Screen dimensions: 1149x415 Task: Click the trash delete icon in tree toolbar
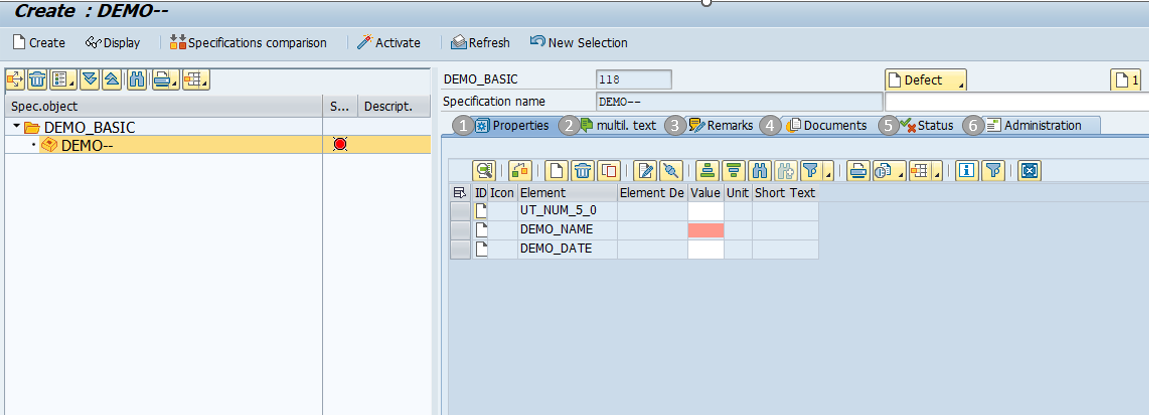click(37, 80)
